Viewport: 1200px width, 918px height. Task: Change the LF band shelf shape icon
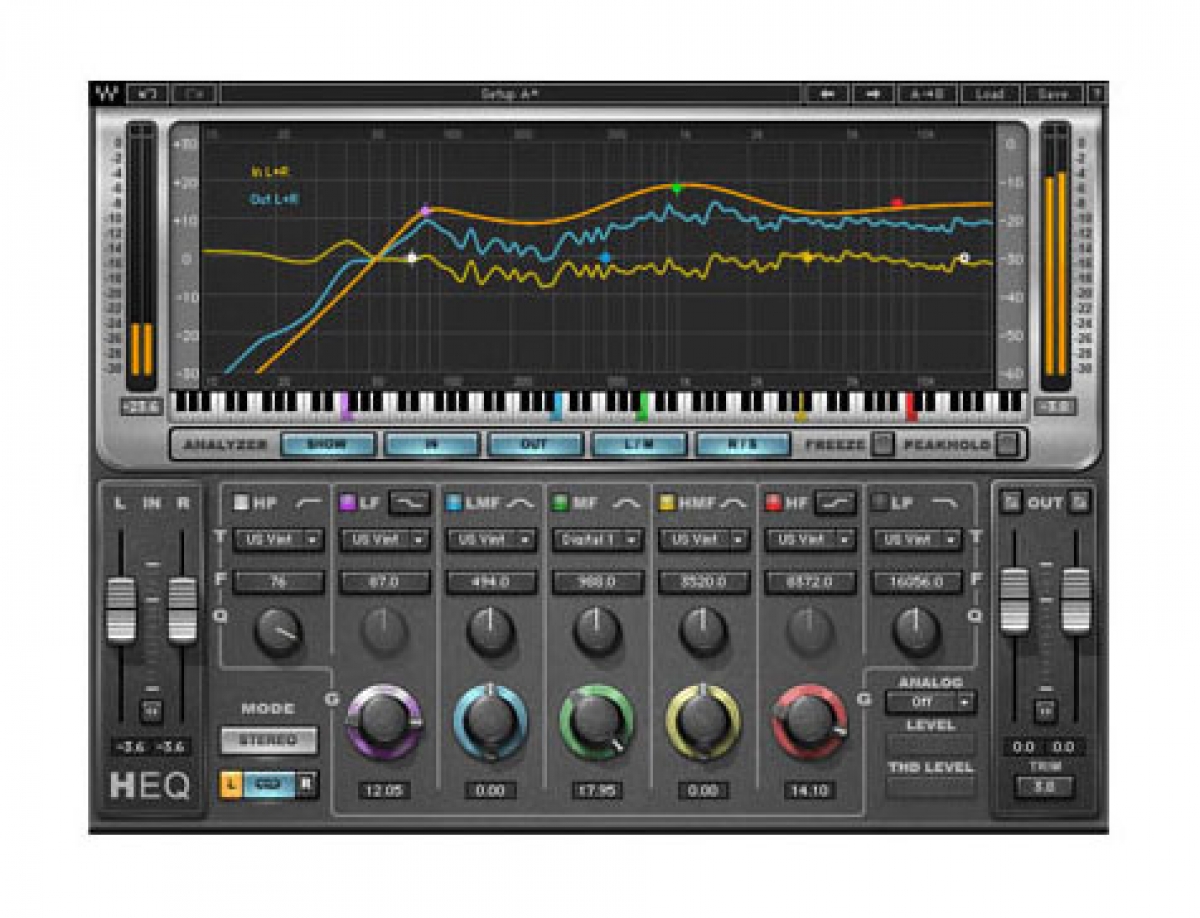pos(408,503)
